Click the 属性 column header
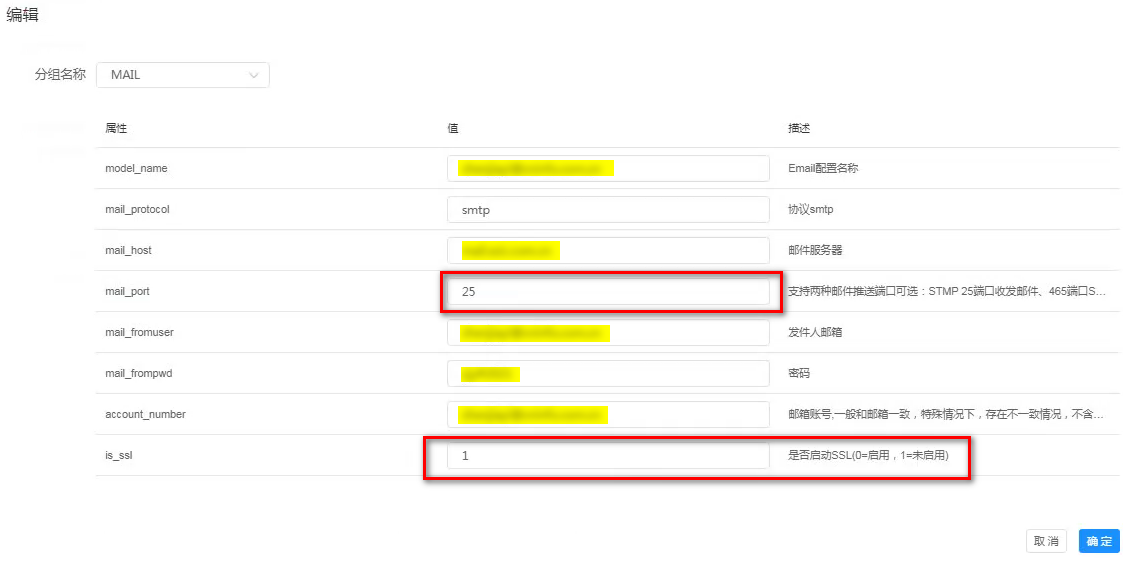 (x=116, y=128)
